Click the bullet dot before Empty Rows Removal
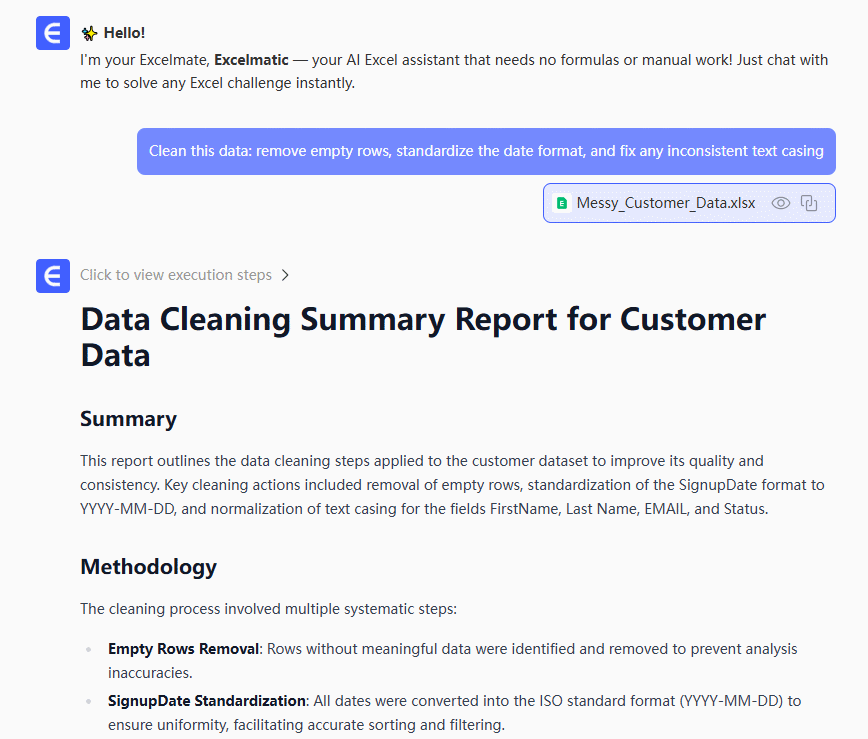This screenshot has width=868, height=739. [89, 650]
